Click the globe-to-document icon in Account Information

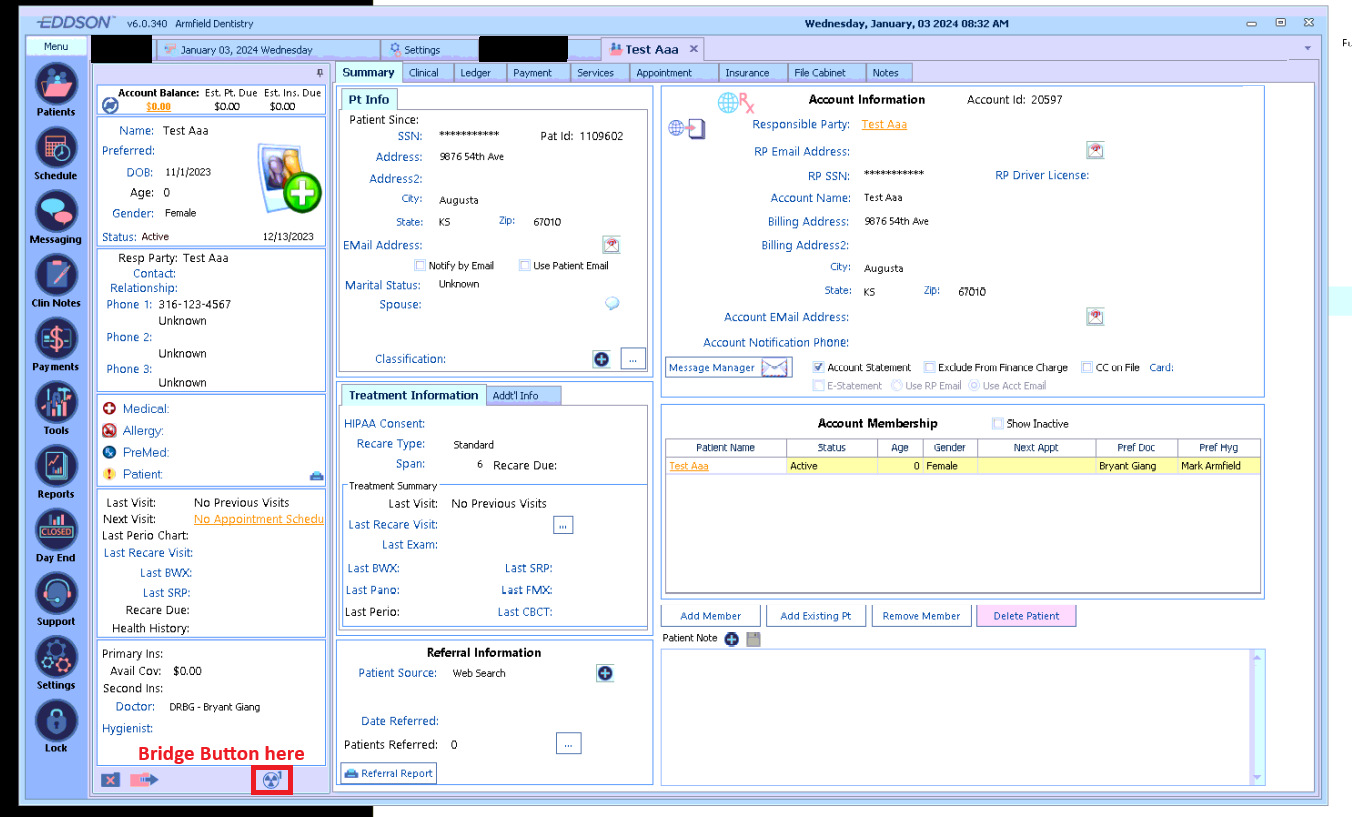687,128
